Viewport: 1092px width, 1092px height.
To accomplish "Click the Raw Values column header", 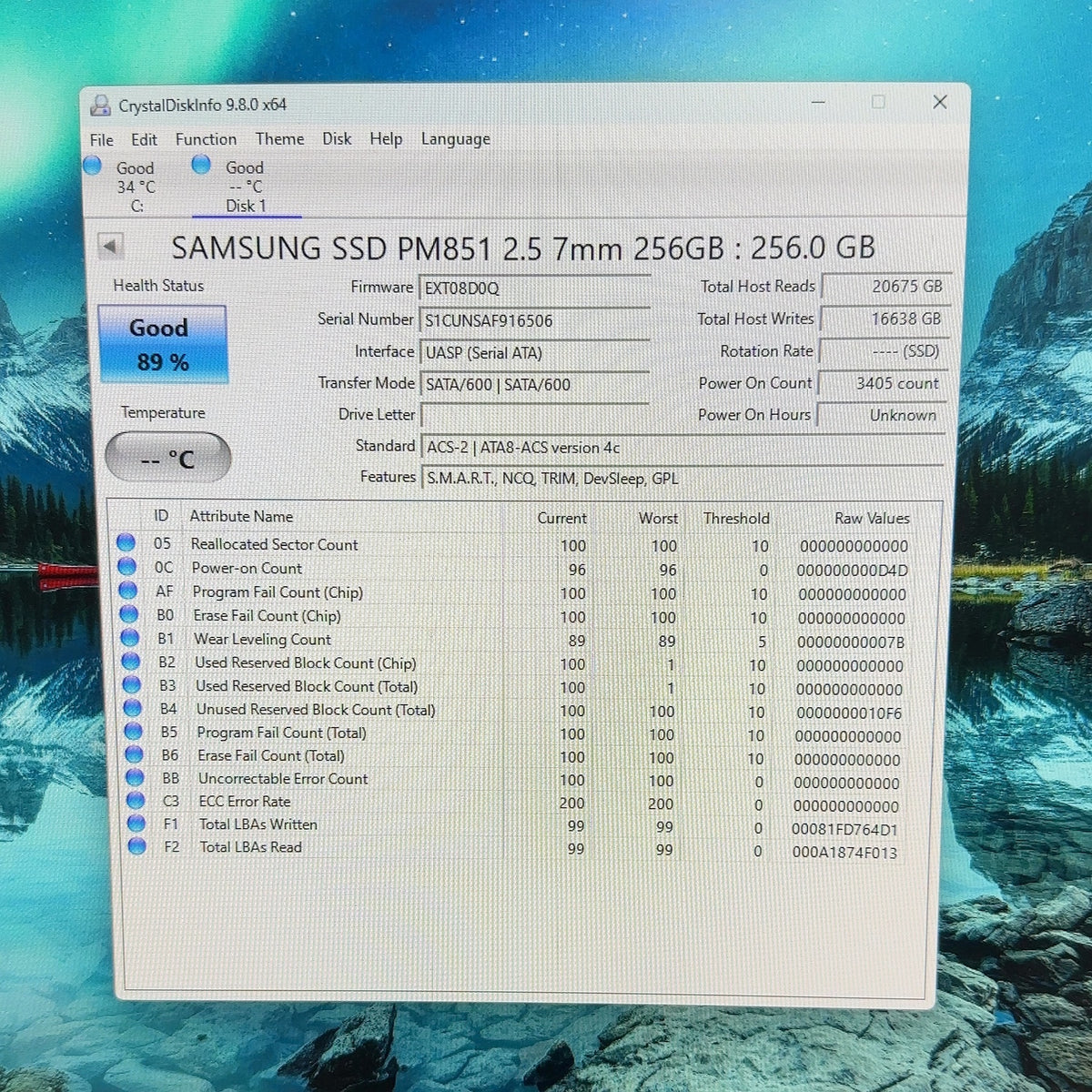I will point(872,518).
